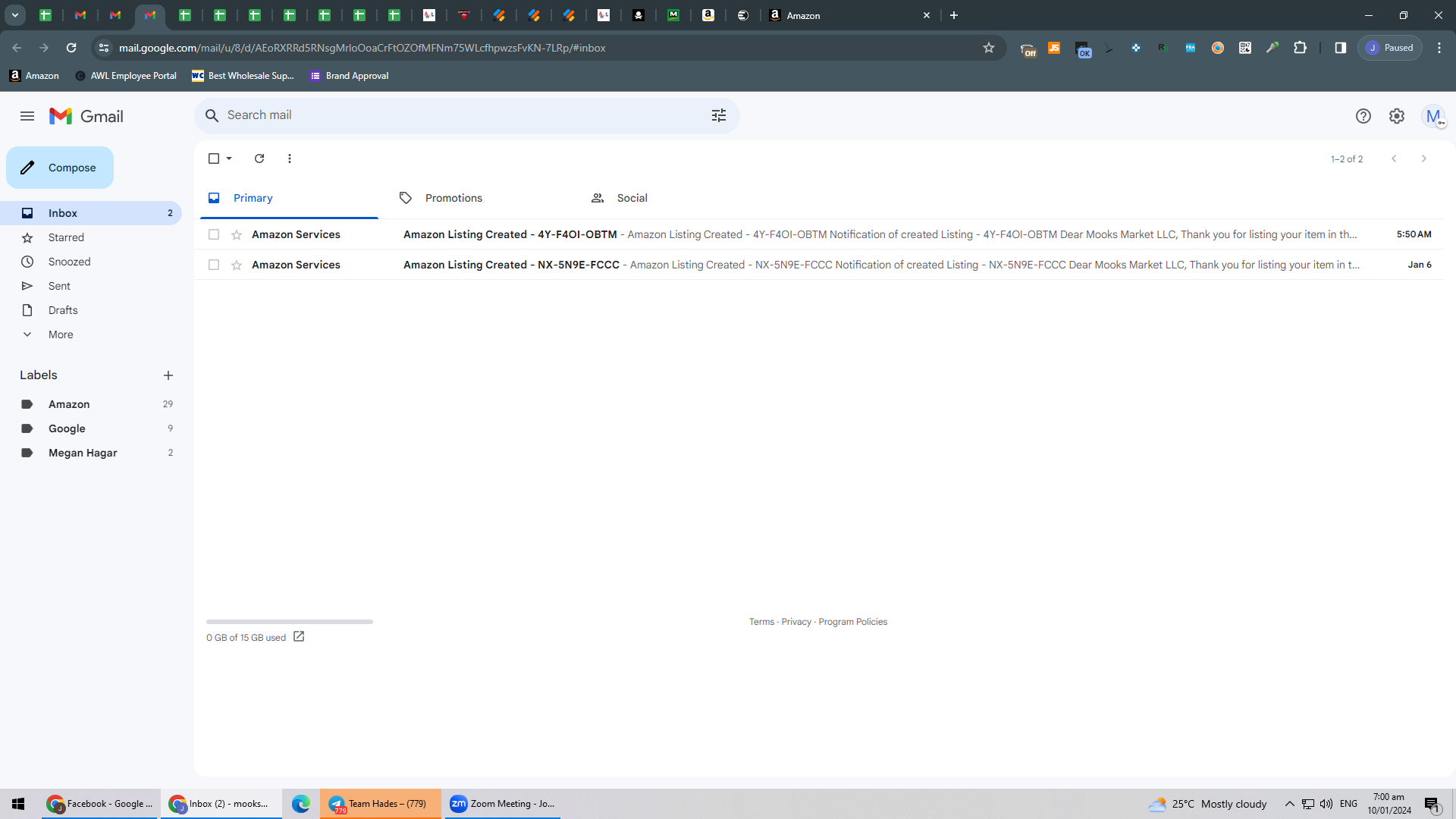The width and height of the screenshot is (1456, 819).
Task: Click the Chrome address bar URL
Action: click(362, 48)
